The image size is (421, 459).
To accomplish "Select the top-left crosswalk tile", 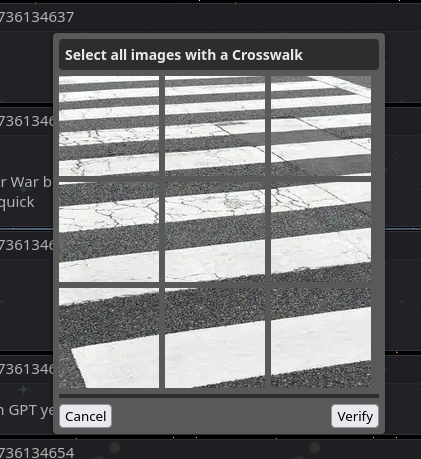I will (x=109, y=126).
